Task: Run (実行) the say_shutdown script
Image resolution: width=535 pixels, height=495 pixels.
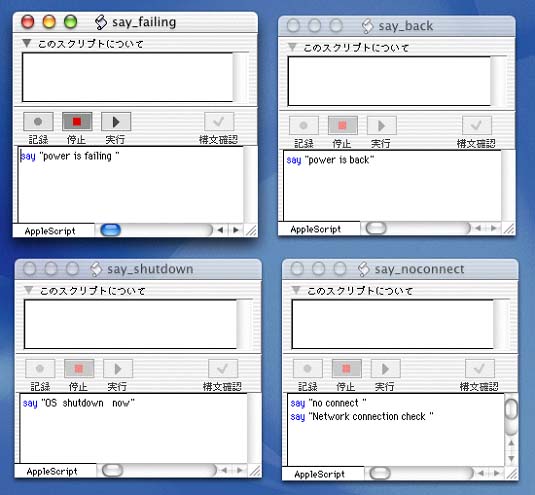Action: point(118,368)
